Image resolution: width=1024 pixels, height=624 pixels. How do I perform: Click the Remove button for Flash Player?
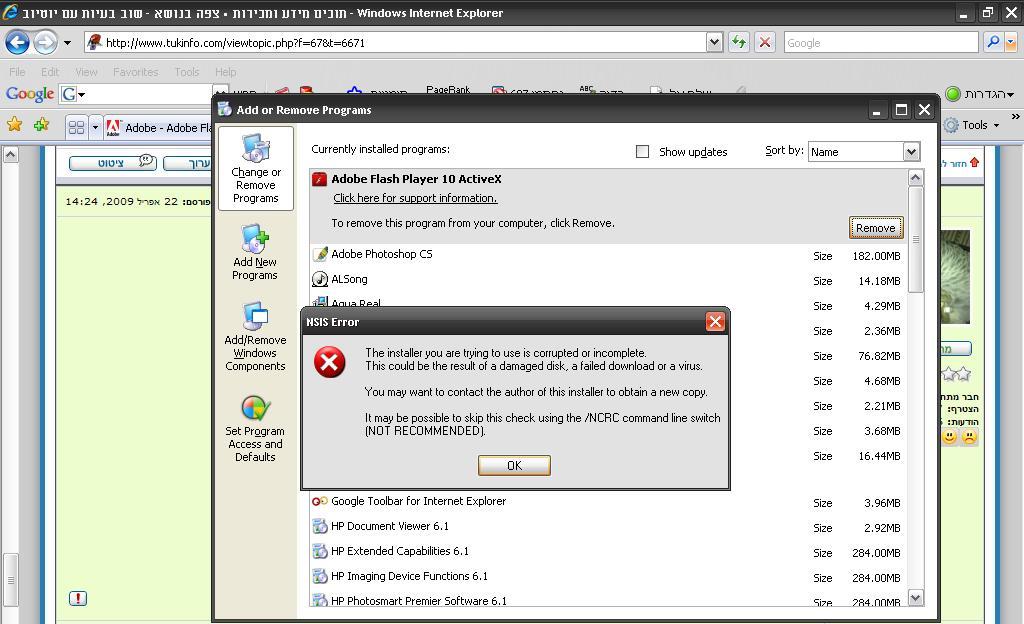875,228
